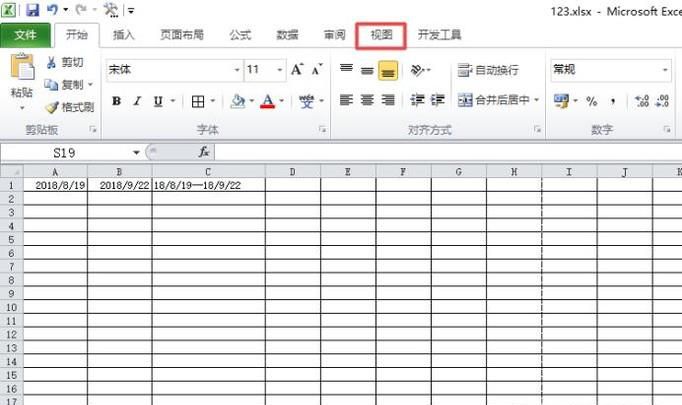Click the Undo arrow icon
This screenshot has width=682, height=405.
(x=53, y=10)
